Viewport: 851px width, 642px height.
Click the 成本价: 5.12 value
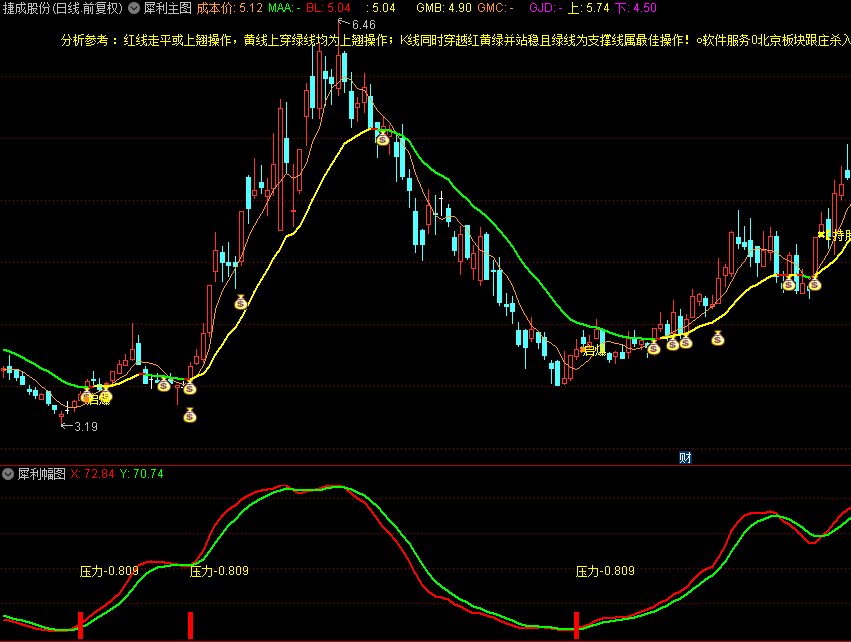pyautogui.click(x=230, y=8)
